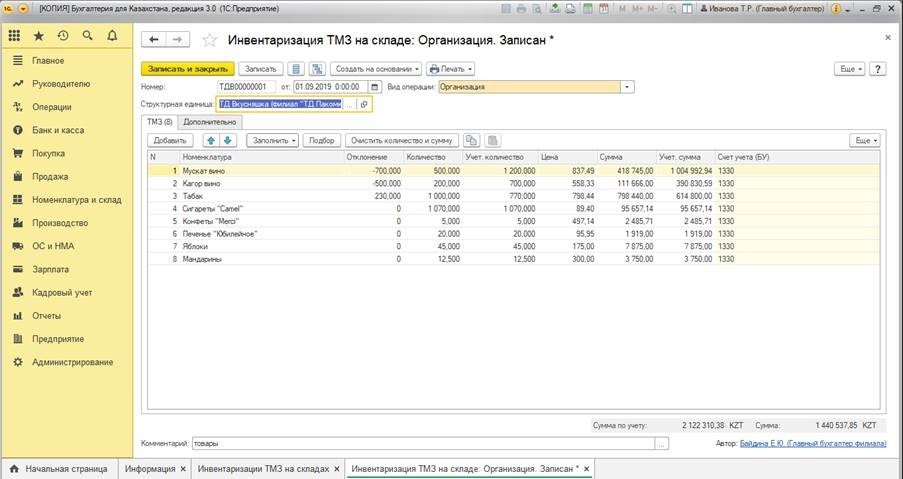Move selected row down with arrow

tap(228, 141)
